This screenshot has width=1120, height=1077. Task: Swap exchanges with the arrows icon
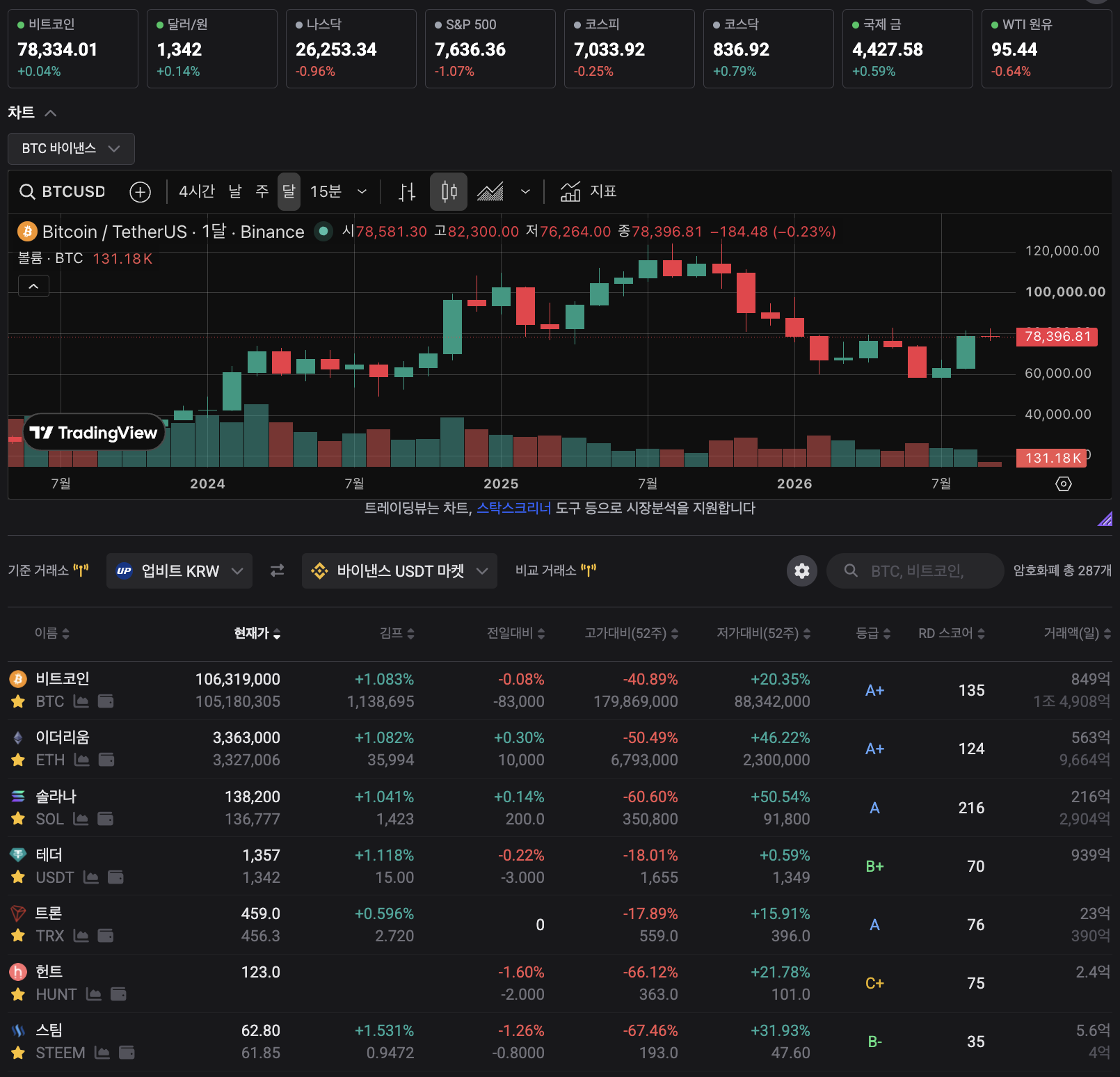[x=277, y=571]
